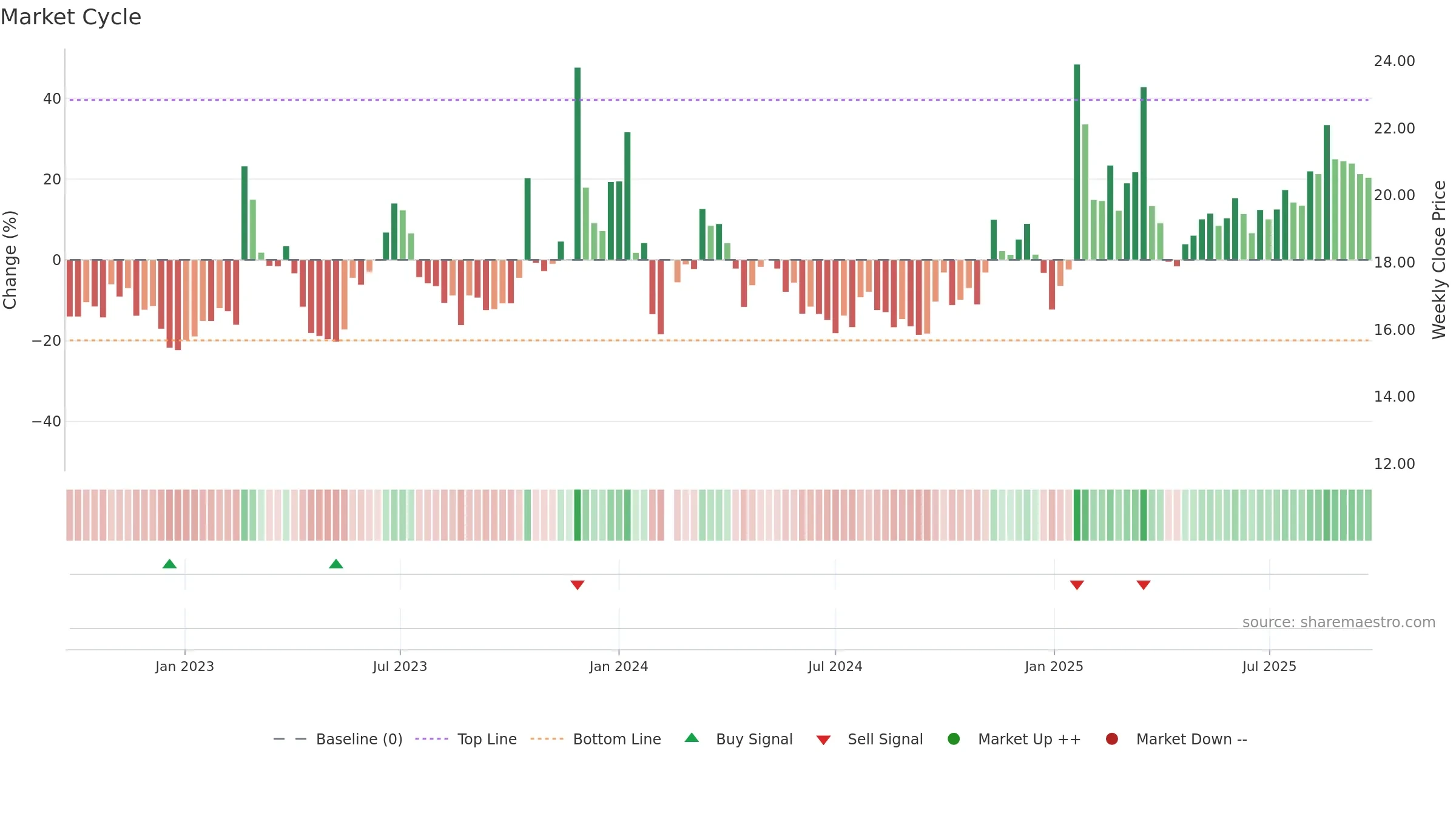
Task: Click the 40 tick on Change axis
Action: click(52, 99)
